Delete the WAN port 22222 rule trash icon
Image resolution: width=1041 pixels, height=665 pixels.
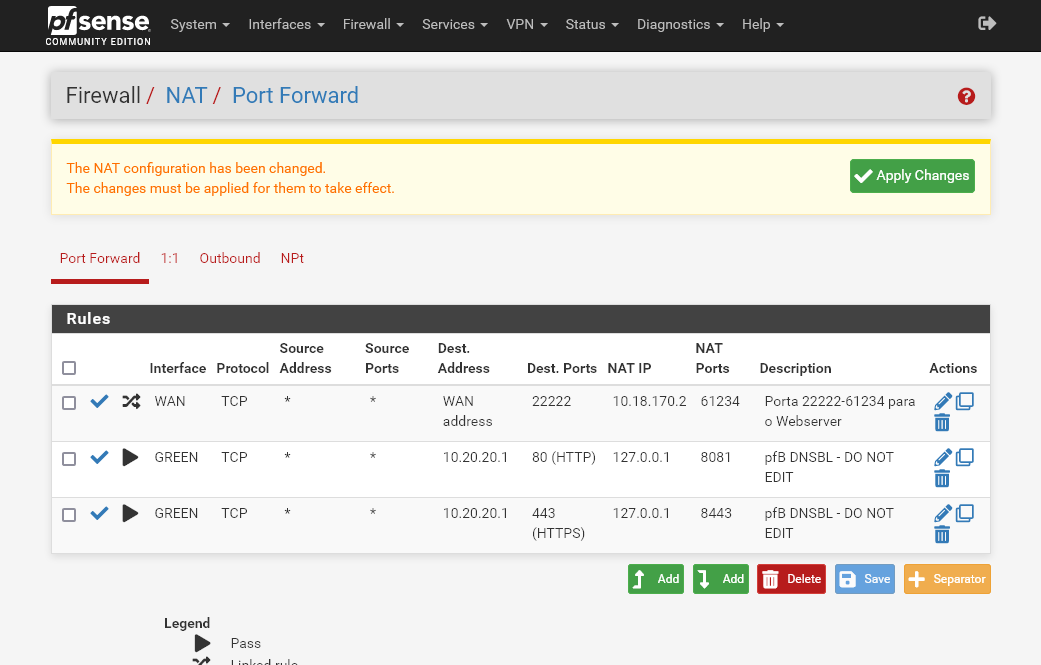click(942, 423)
